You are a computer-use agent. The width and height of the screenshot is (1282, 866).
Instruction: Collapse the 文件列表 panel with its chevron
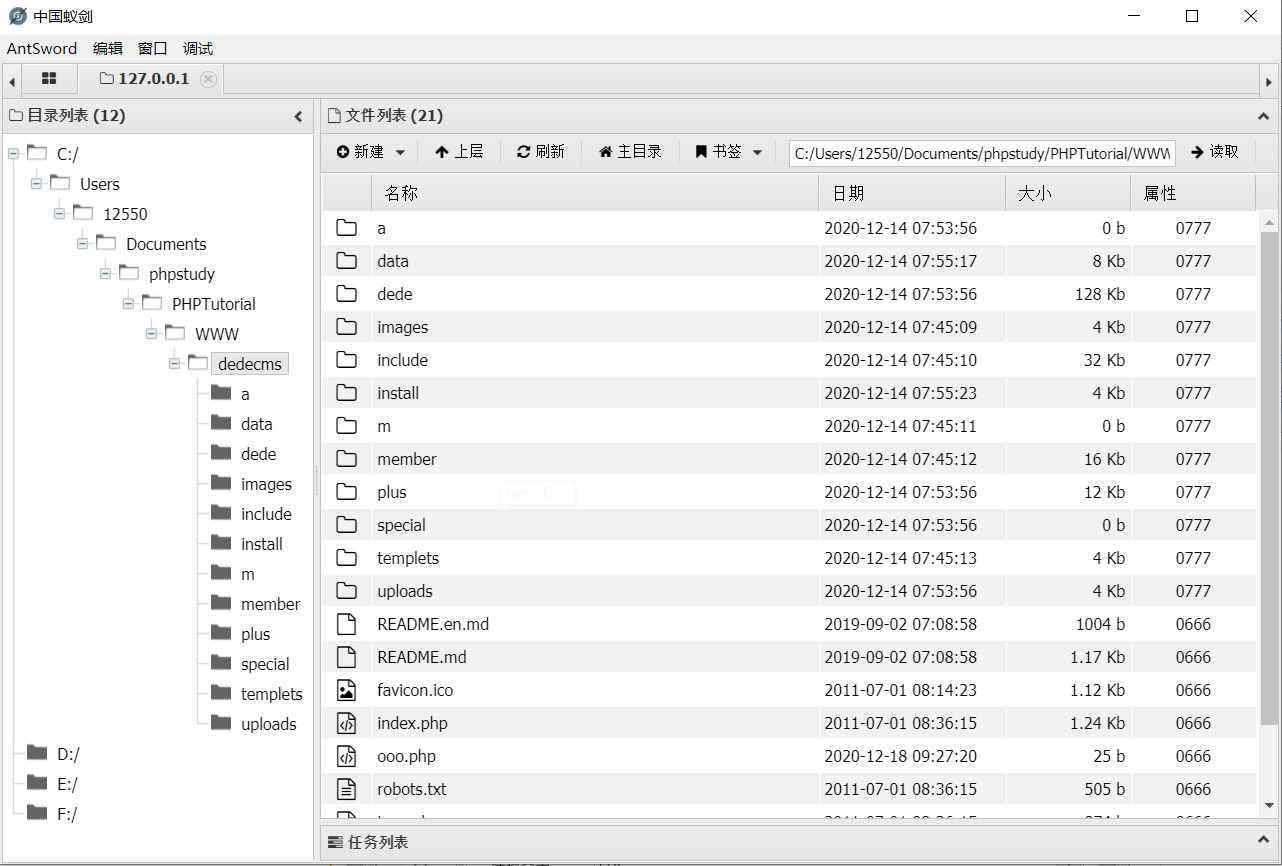[x=1263, y=116]
